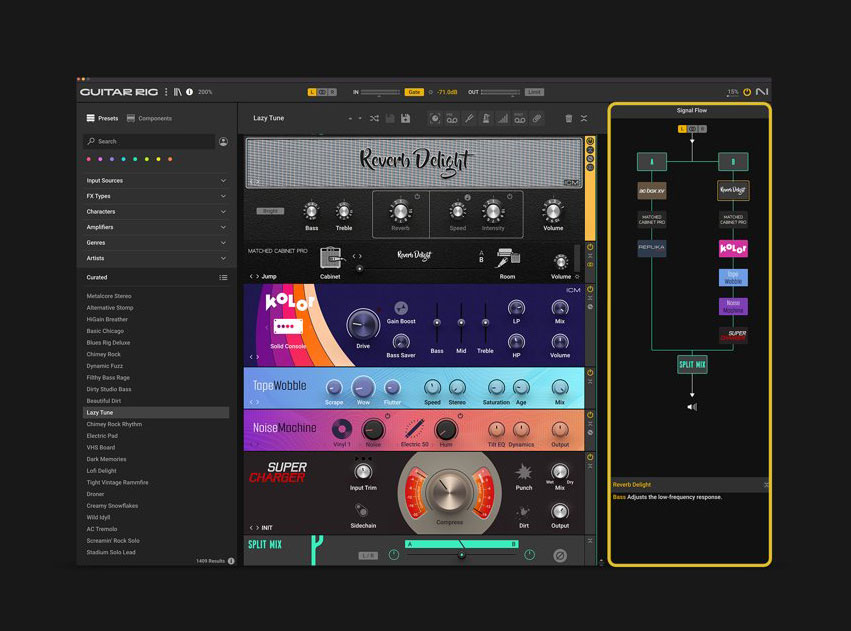The width and height of the screenshot is (851, 631).
Task: Show info with the header info icon
Action: [189, 92]
